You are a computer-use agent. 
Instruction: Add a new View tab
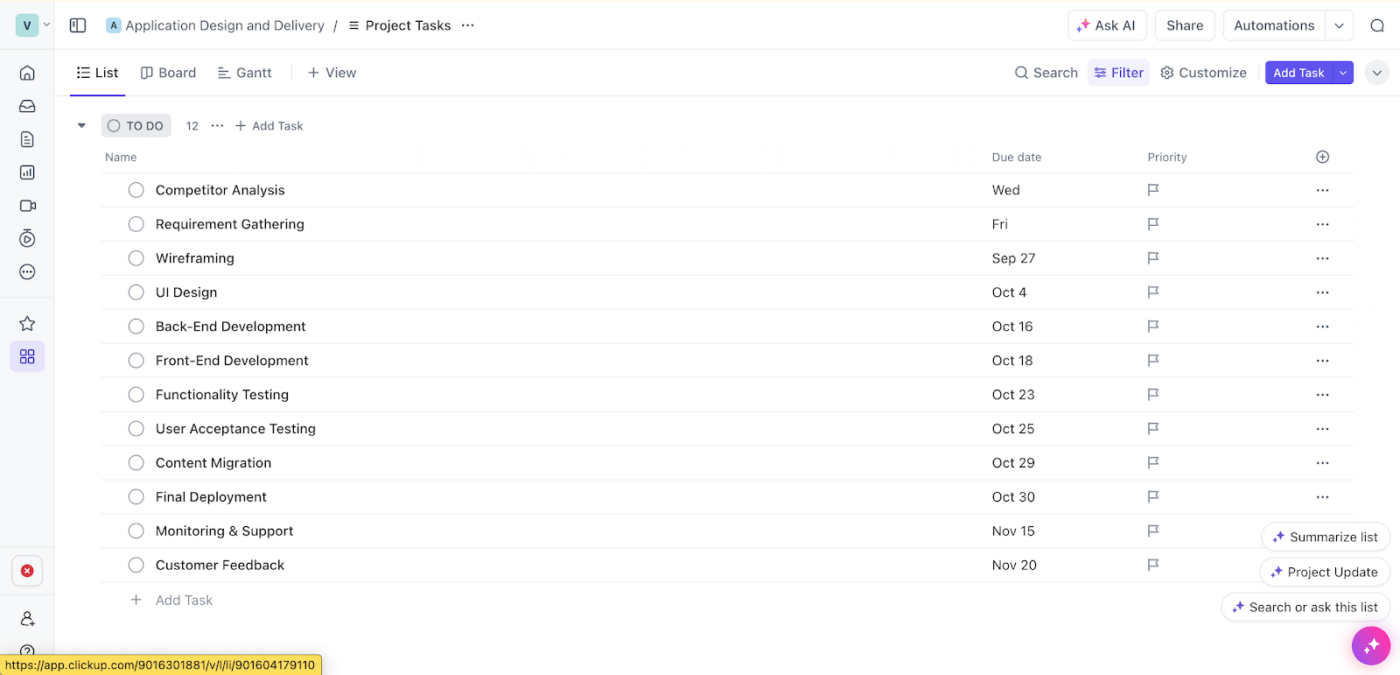click(x=332, y=73)
